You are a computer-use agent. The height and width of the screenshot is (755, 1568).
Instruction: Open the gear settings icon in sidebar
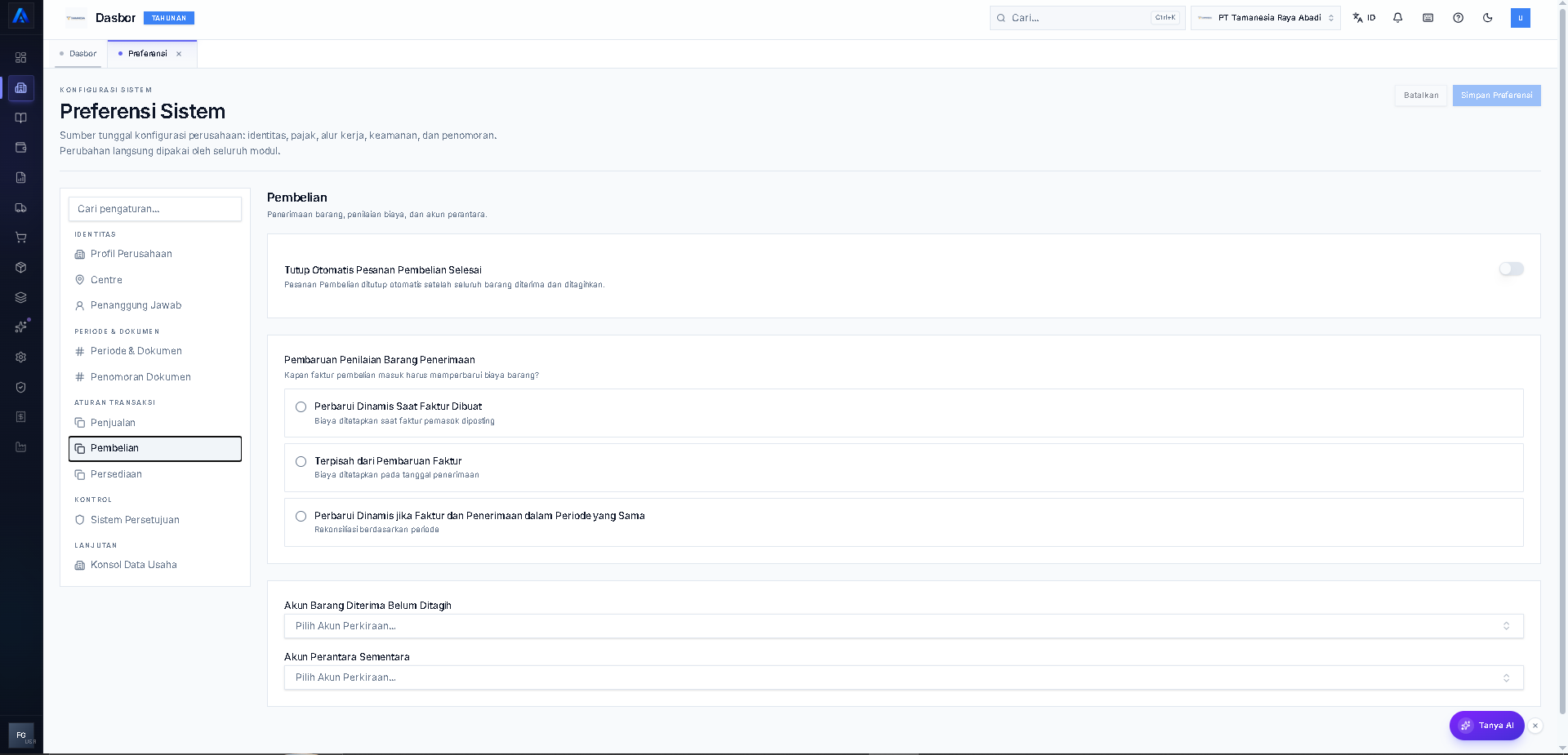21,358
